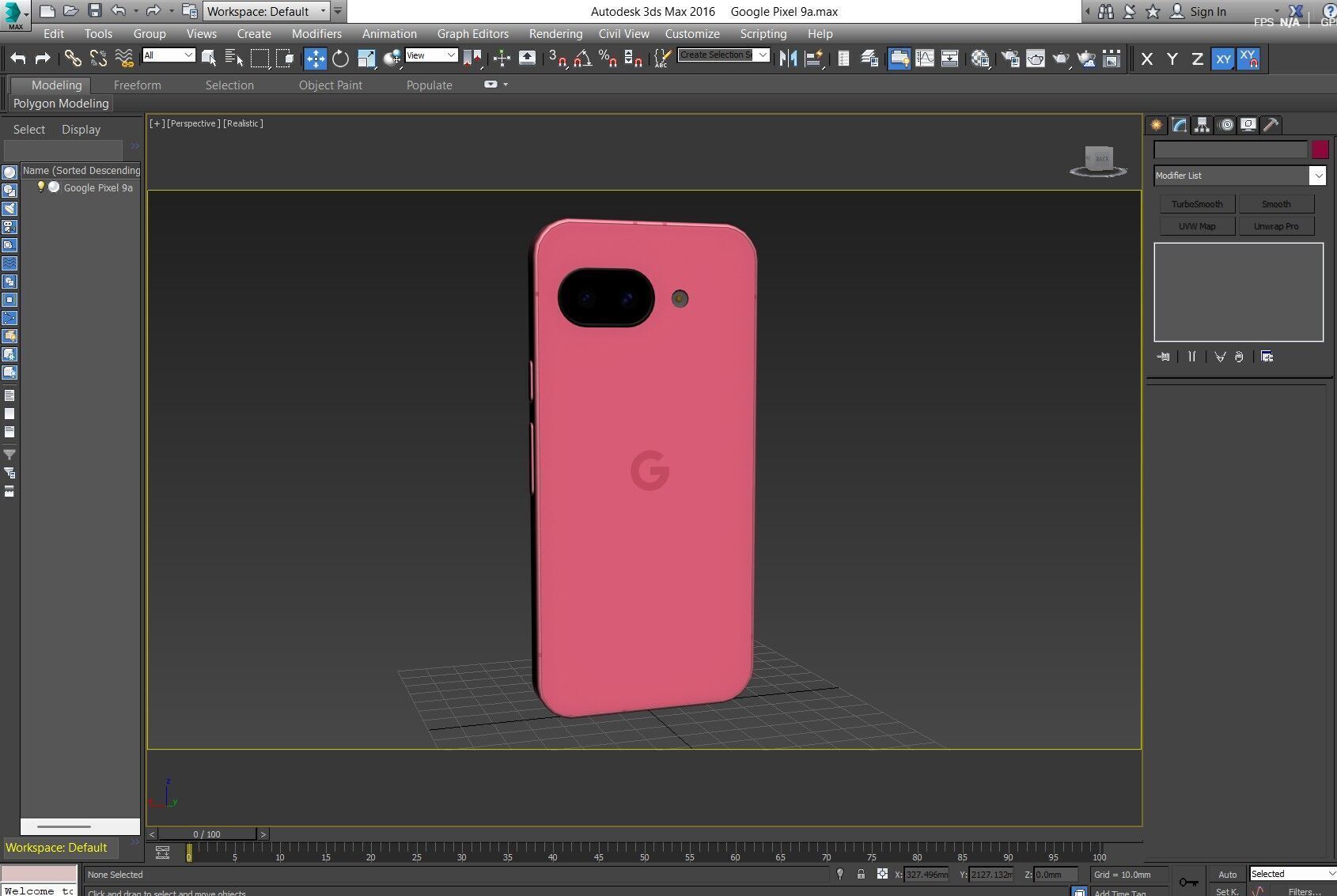Screen dimensions: 1337x896
Task: Toggle Window/Crossing selection mode
Action: (x=285, y=58)
